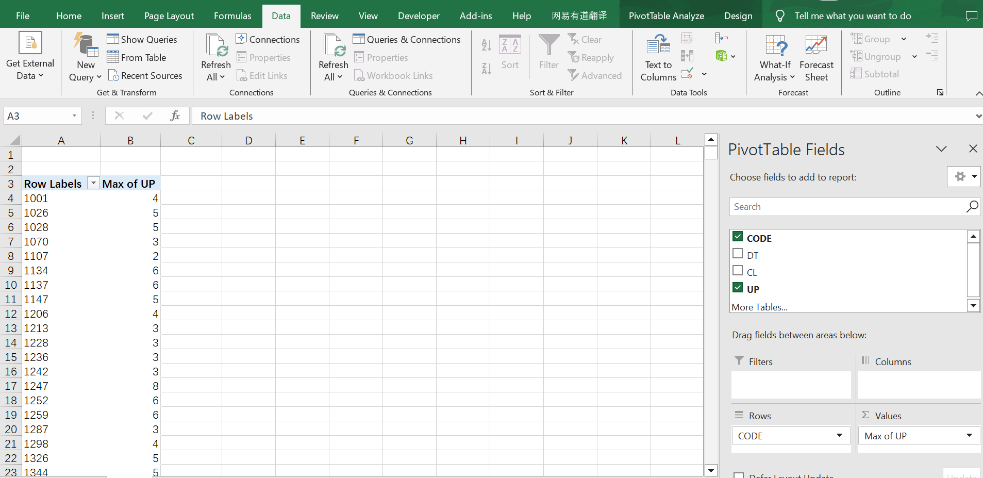Expand the Max of UP value dropdown
The width and height of the screenshot is (983, 478).
point(969,436)
